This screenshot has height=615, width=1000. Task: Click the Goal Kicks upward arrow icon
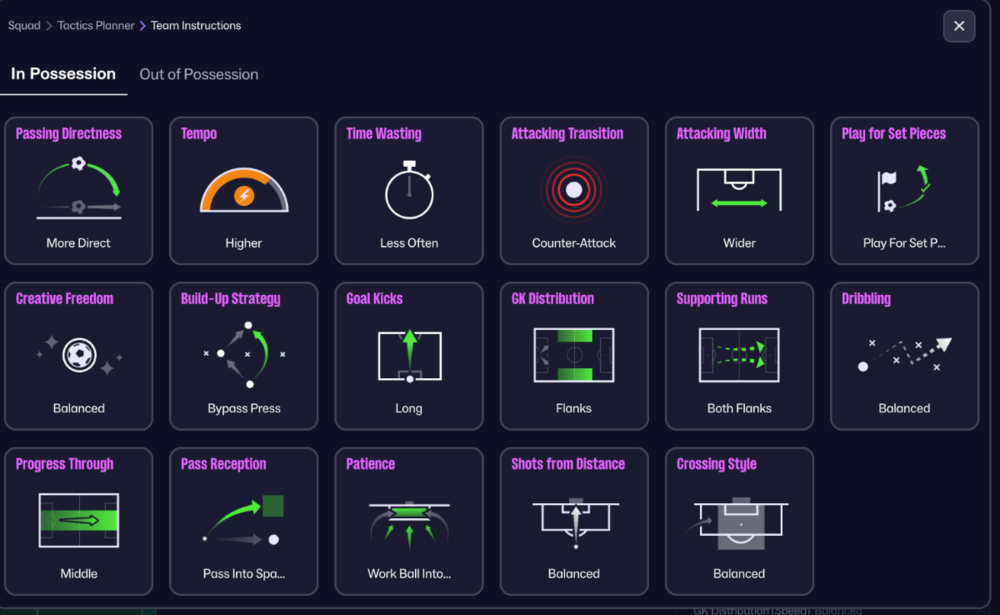click(x=409, y=355)
